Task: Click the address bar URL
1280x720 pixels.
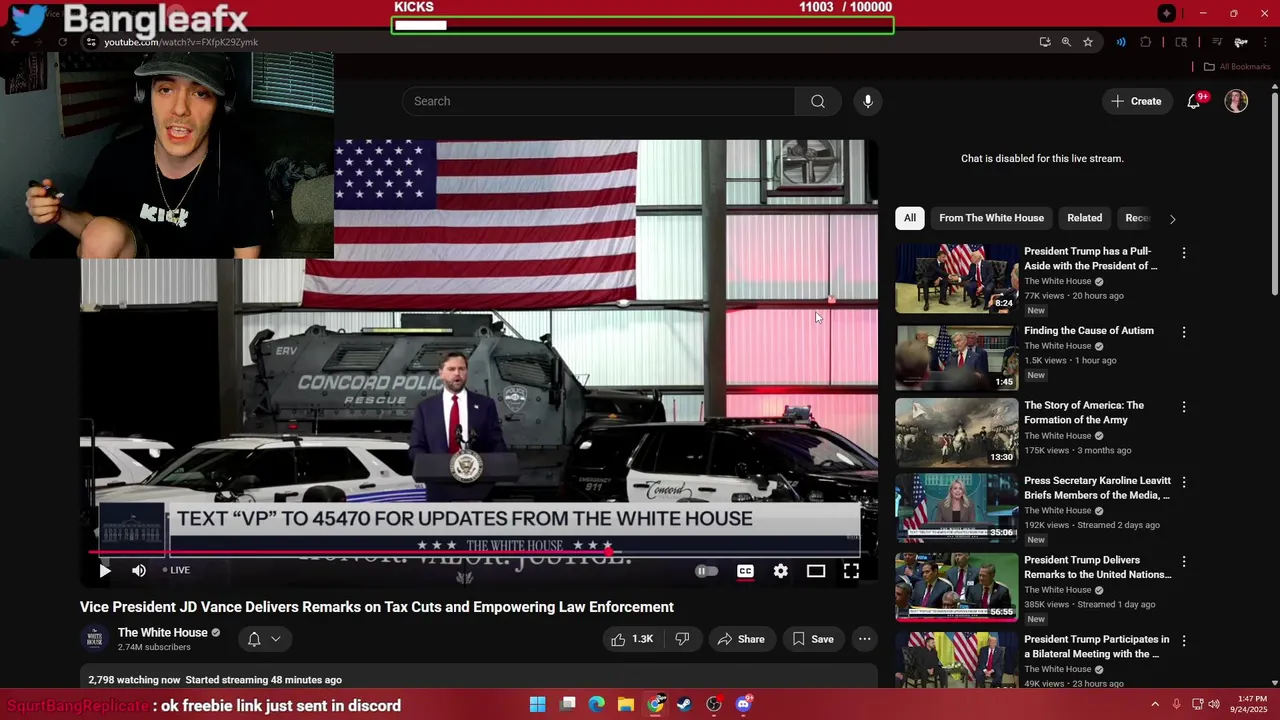Action: coord(181,42)
